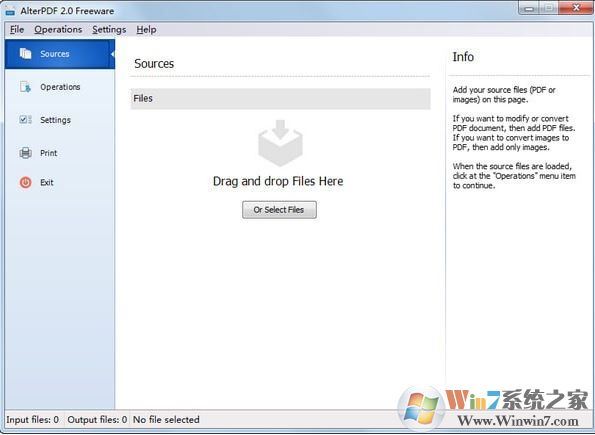Click the Input files: 0 status entry
Image resolution: width=595 pixels, height=435 pixels.
[x=33, y=420]
